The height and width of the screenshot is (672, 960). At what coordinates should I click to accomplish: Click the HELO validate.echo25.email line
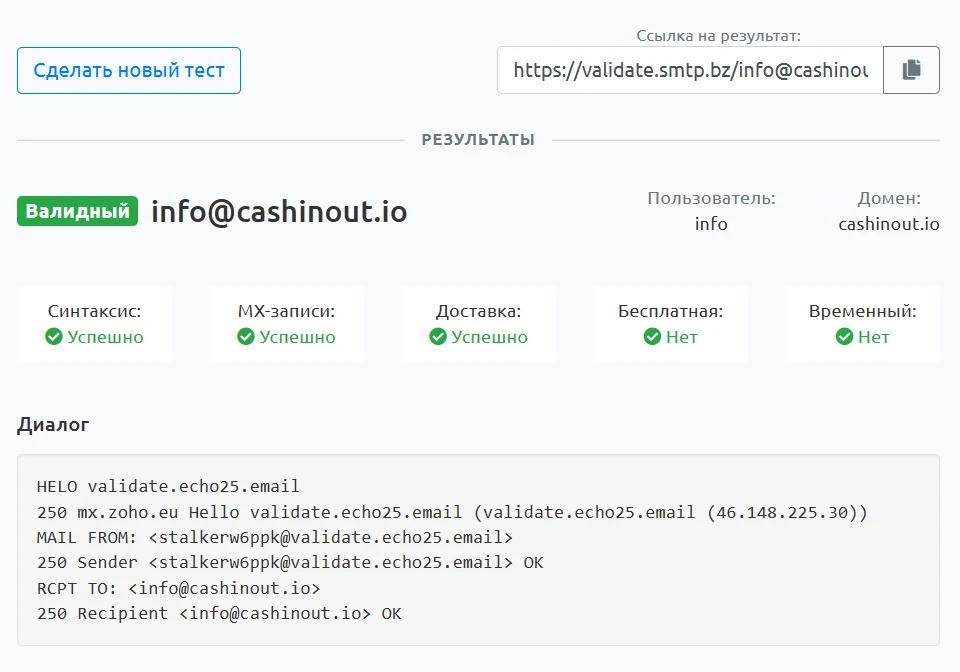coord(168,487)
